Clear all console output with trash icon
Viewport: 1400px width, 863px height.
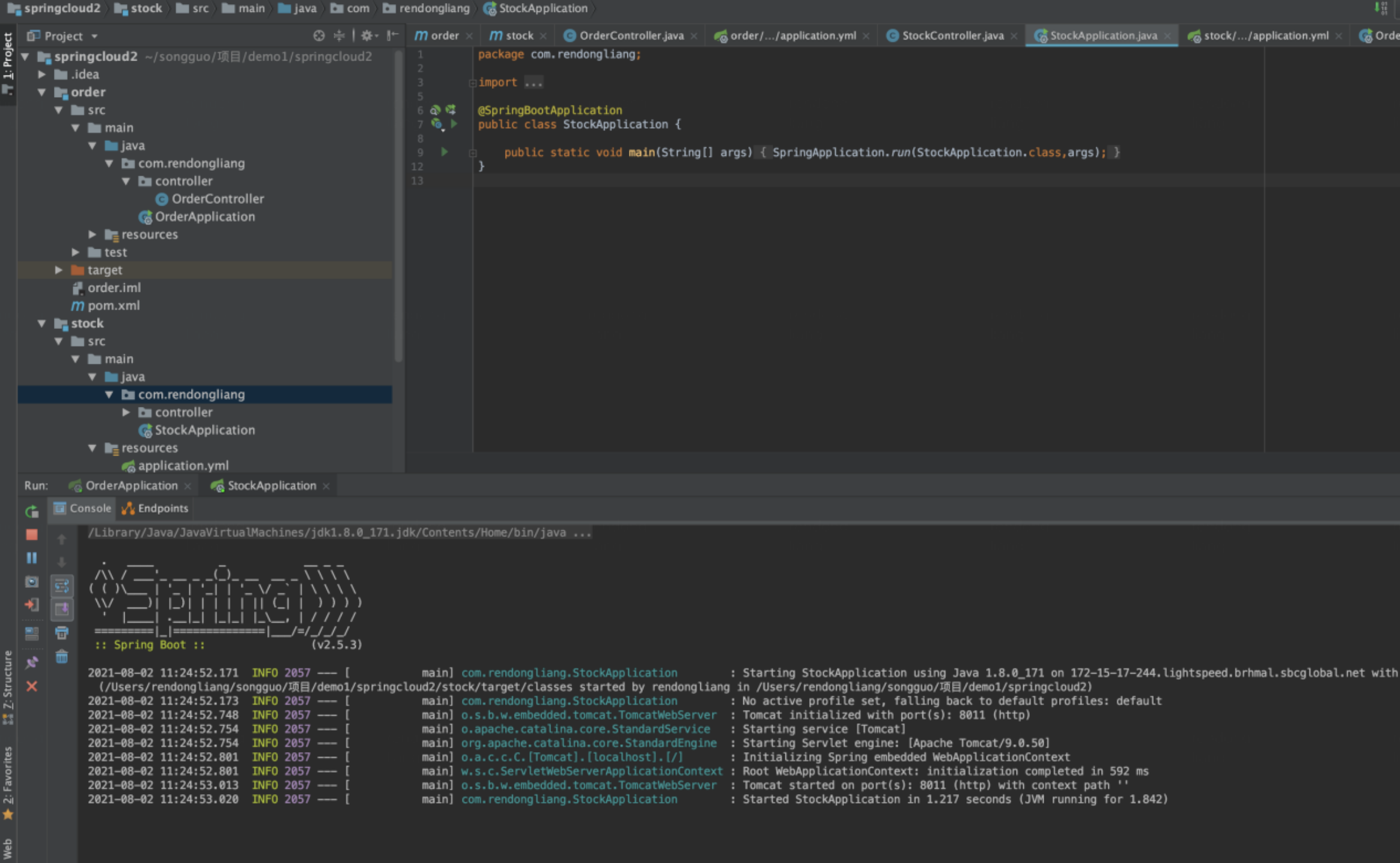click(x=62, y=657)
